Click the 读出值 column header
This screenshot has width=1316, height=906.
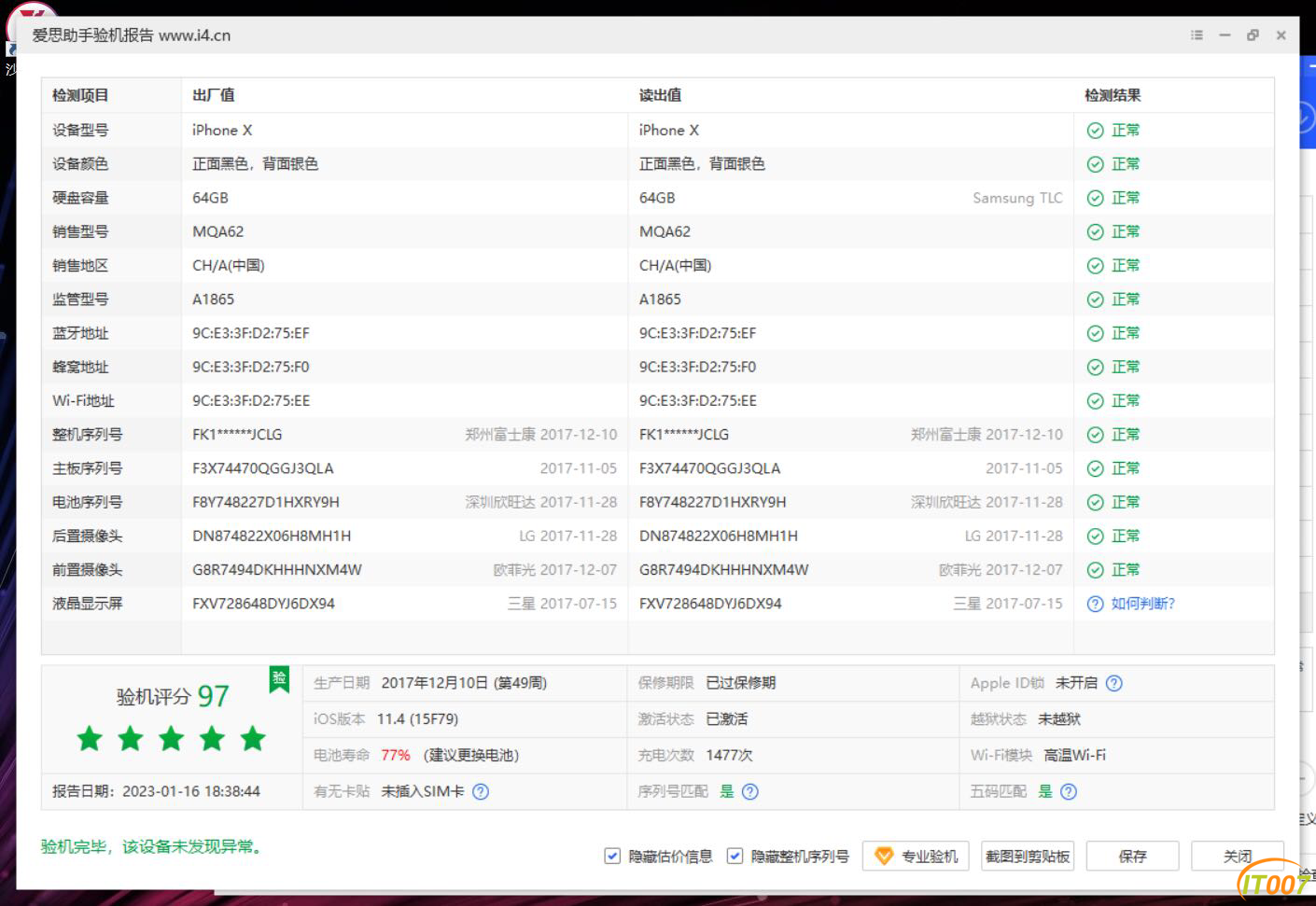pos(660,95)
